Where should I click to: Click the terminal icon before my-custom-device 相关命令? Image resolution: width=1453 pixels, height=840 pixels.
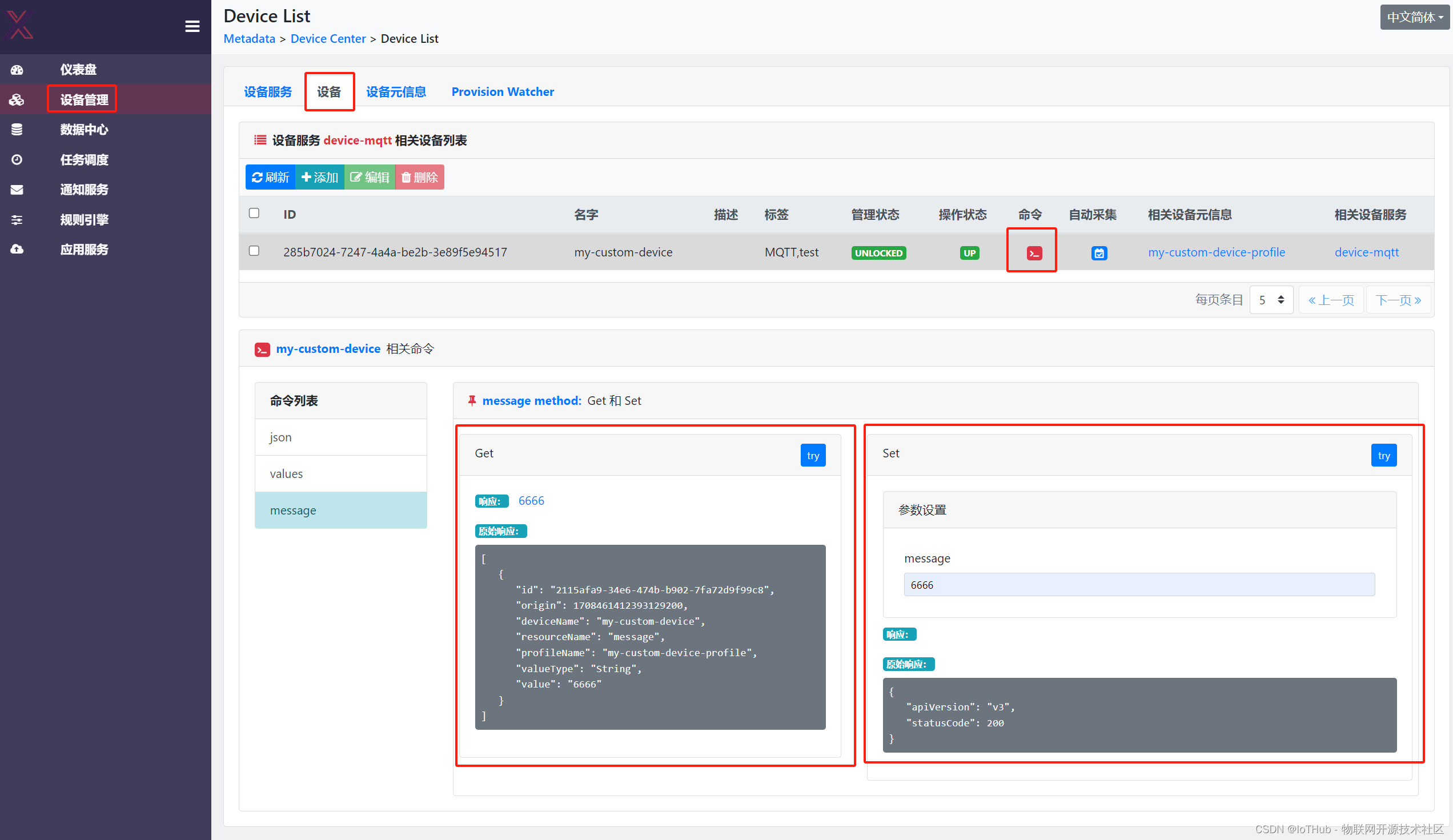point(262,349)
